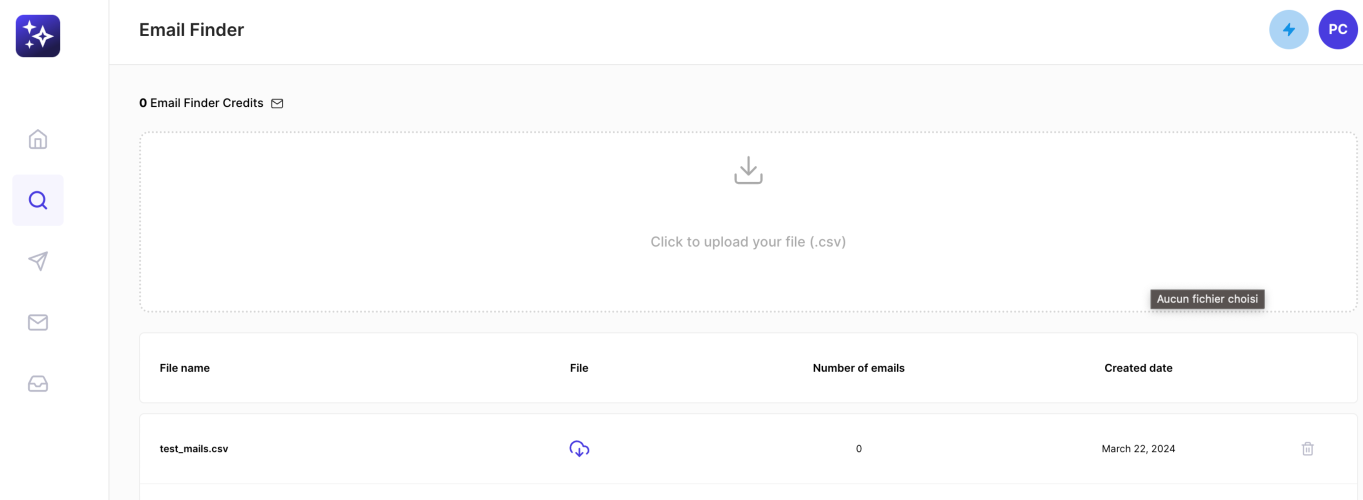Click the envelope icon beside Email Finder Credits
1363x500 pixels.
[277, 103]
